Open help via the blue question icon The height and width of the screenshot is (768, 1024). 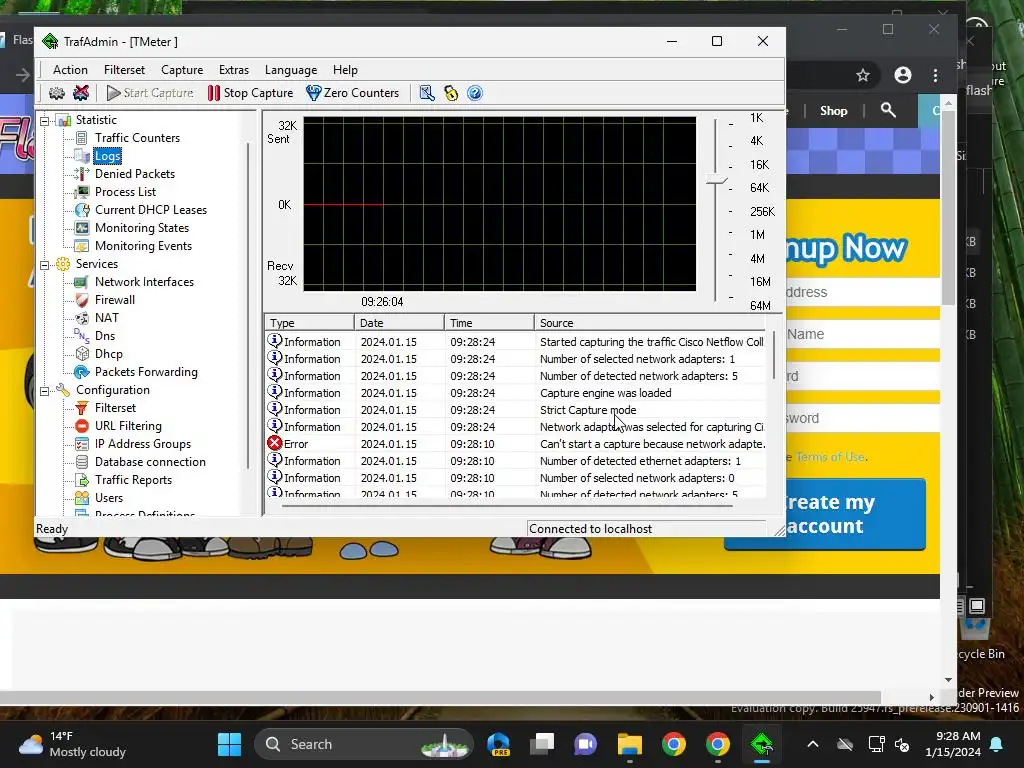click(475, 93)
